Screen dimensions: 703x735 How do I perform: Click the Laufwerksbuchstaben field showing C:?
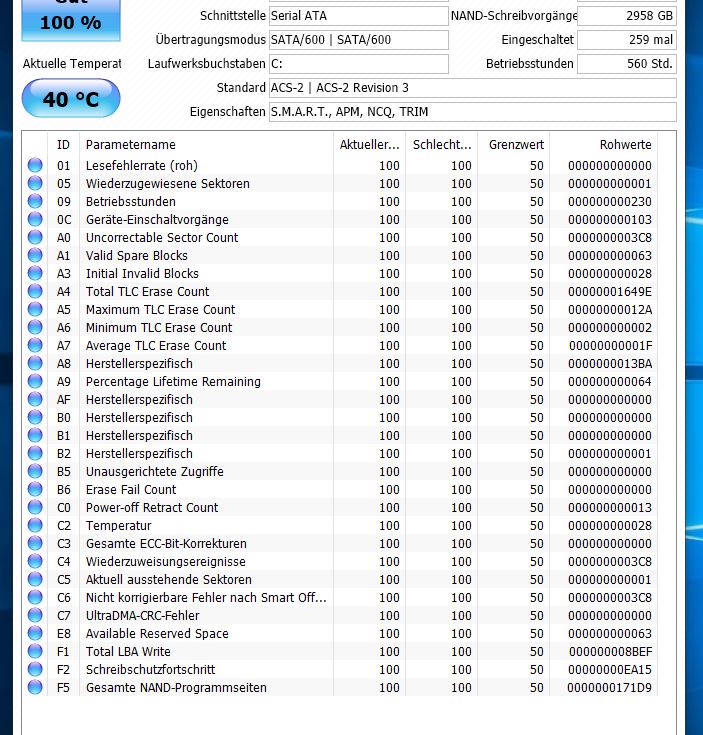tap(359, 64)
